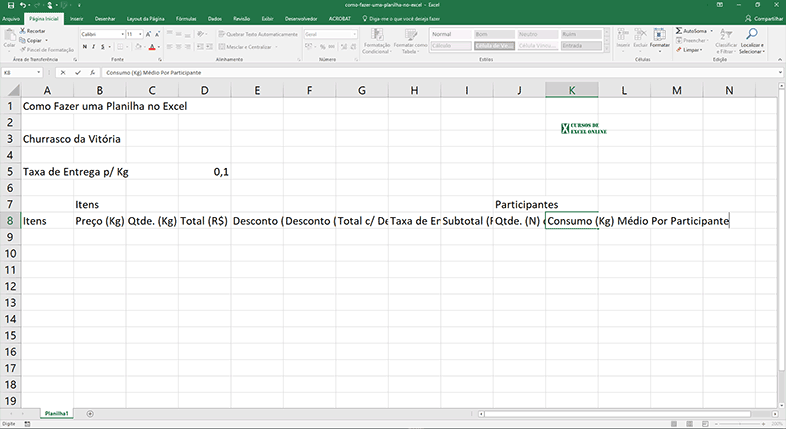Click the Undo arrow icon

(23, 5)
